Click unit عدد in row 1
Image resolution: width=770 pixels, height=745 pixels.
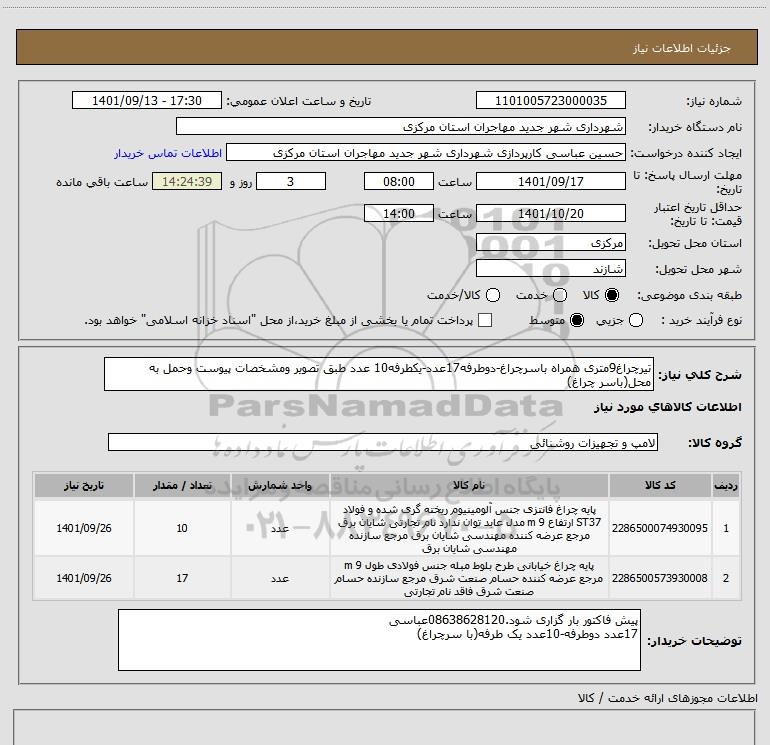click(280, 528)
